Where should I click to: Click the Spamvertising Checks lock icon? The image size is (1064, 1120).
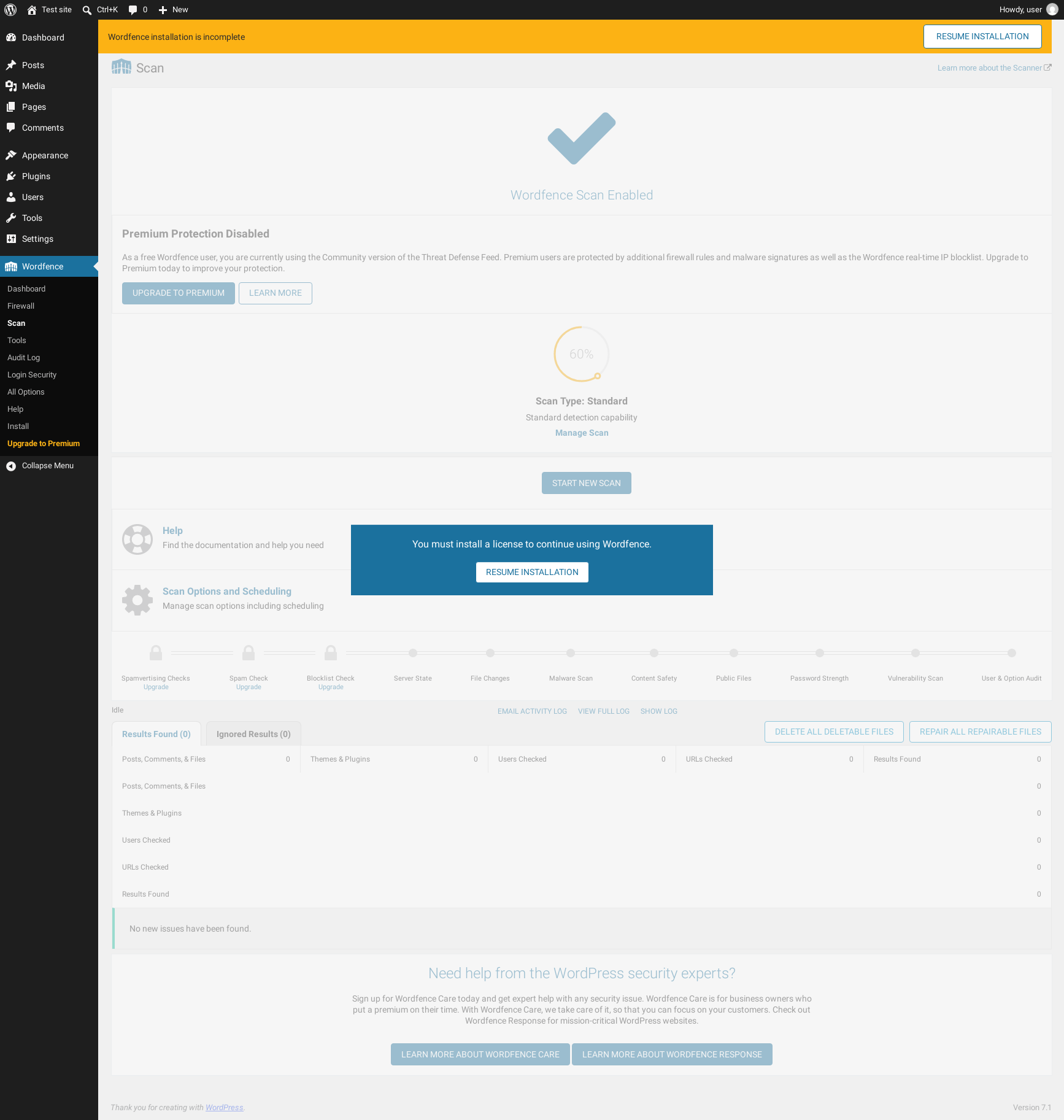[156, 652]
